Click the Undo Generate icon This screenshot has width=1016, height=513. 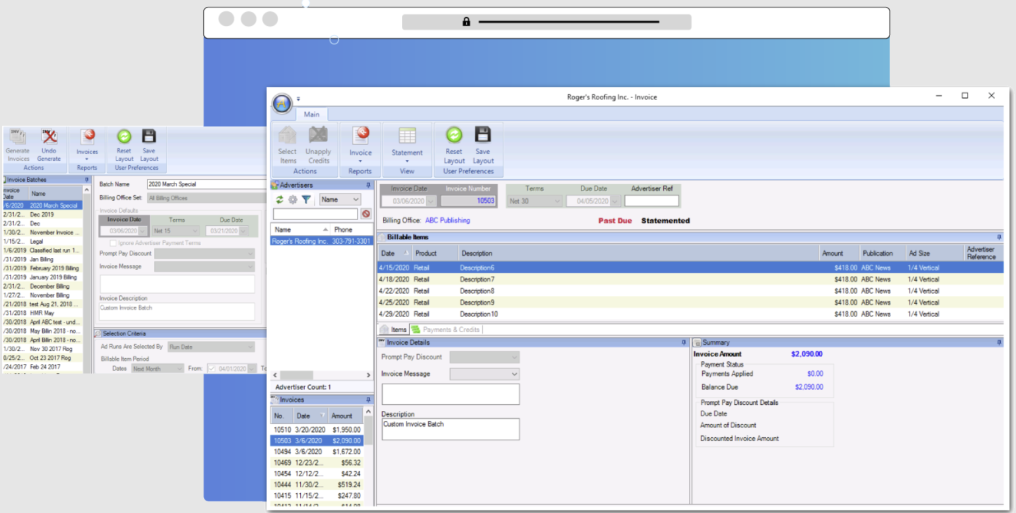[49, 138]
